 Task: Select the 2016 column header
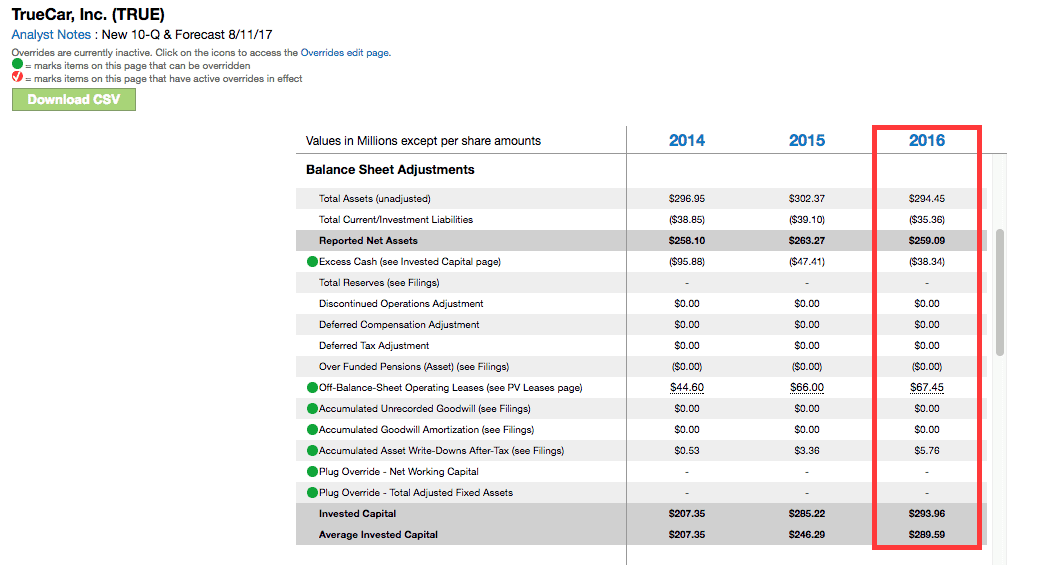pos(926,141)
